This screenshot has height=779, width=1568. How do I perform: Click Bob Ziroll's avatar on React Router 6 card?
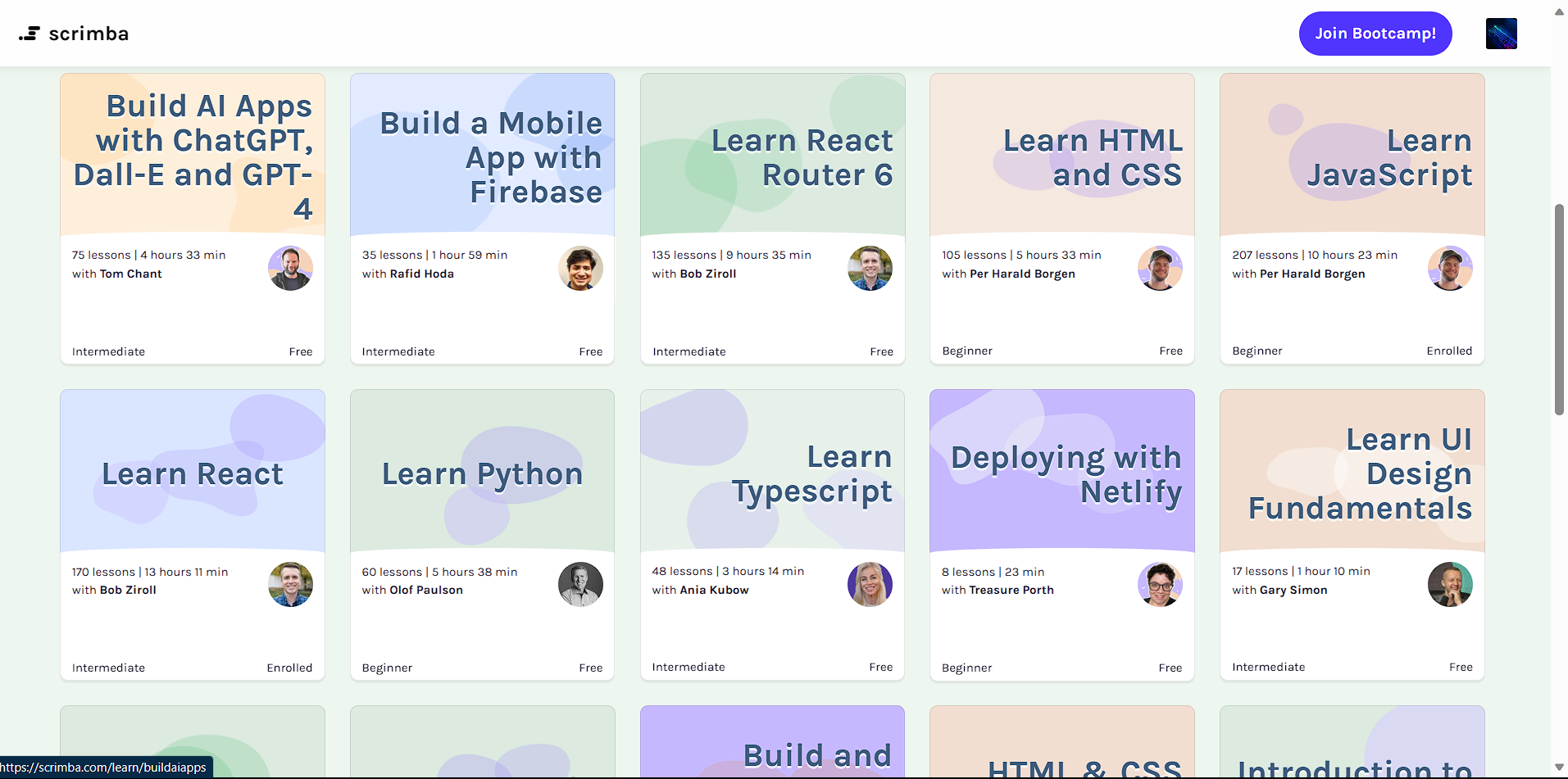tap(870, 268)
